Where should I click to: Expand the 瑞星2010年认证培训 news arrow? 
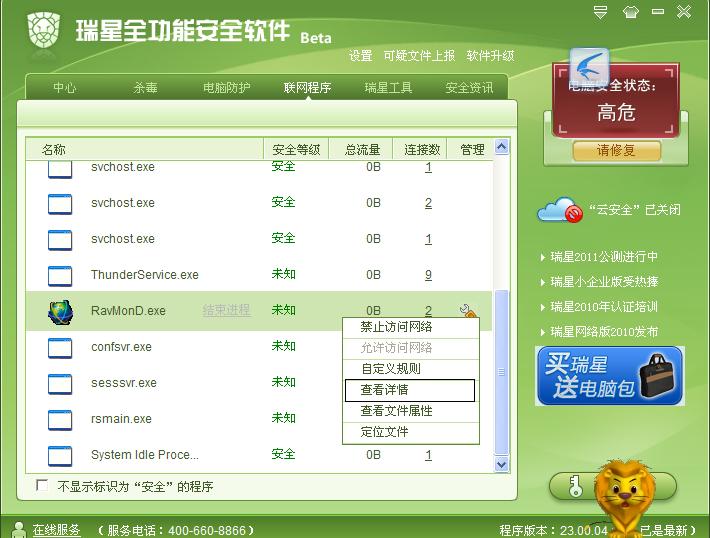pos(543,307)
